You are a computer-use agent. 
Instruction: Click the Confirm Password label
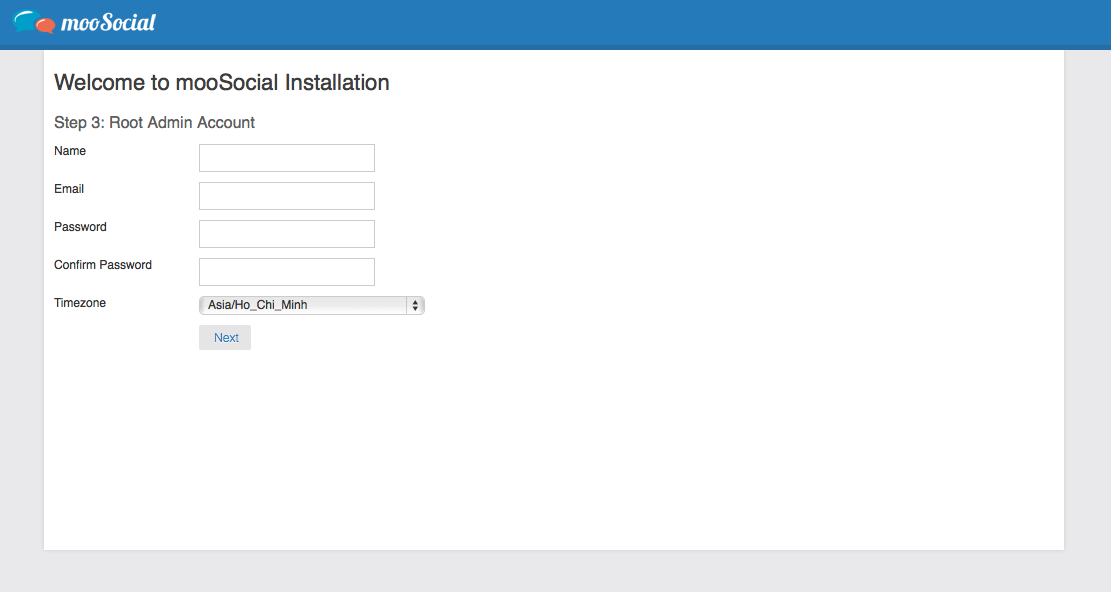coord(103,265)
